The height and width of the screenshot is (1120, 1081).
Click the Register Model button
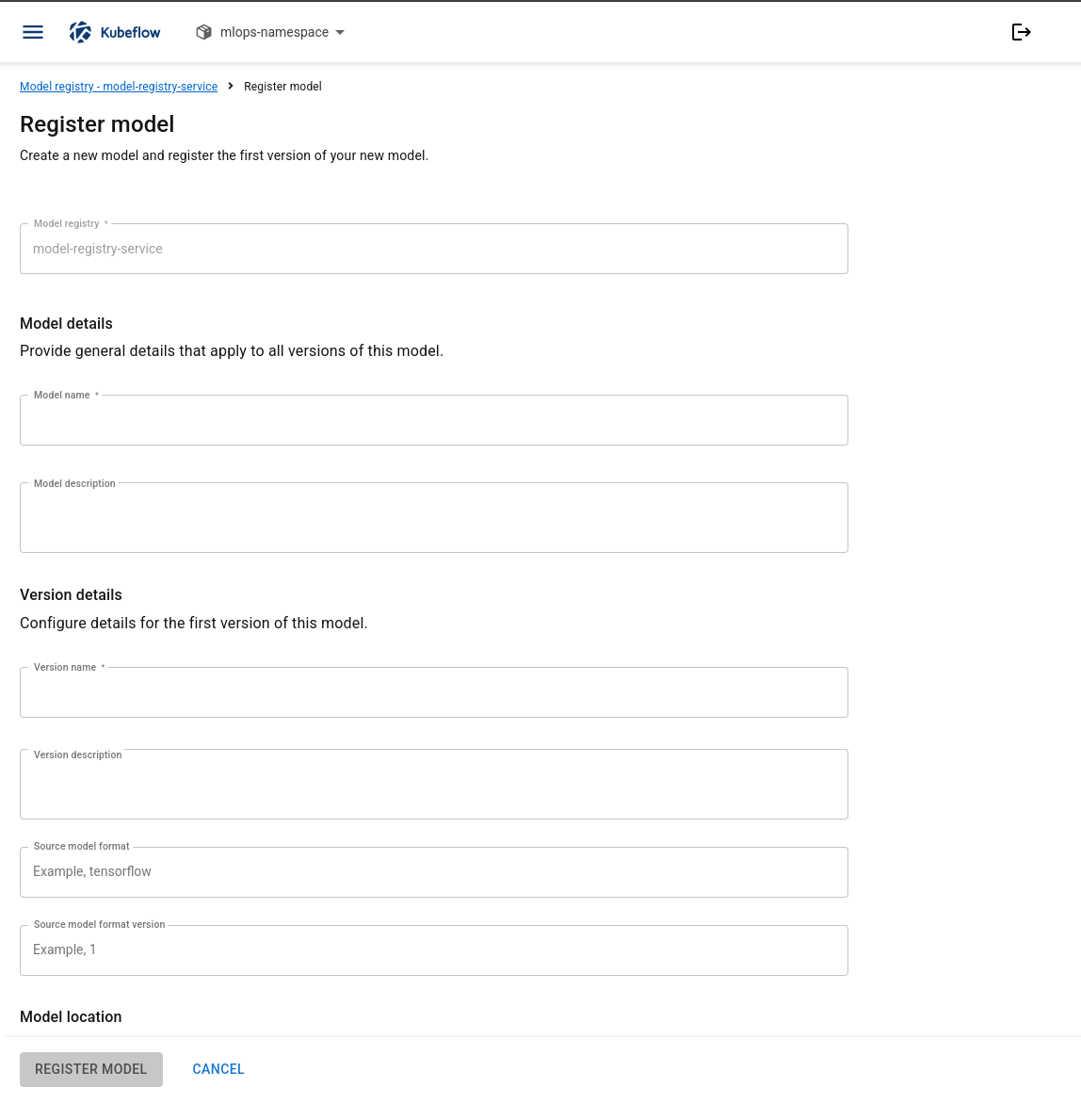(x=91, y=1069)
